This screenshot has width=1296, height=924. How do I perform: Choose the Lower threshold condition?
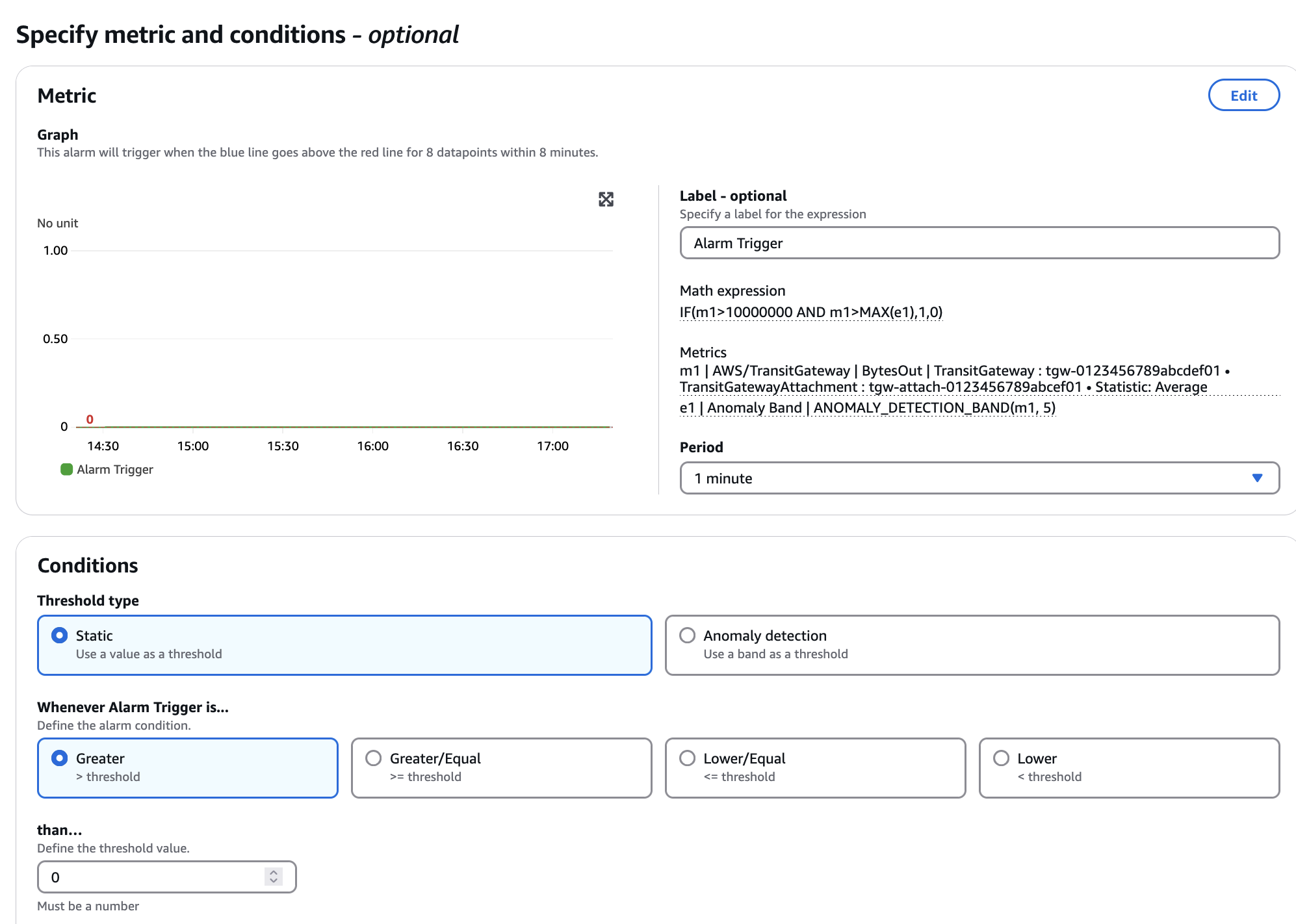1002,758
